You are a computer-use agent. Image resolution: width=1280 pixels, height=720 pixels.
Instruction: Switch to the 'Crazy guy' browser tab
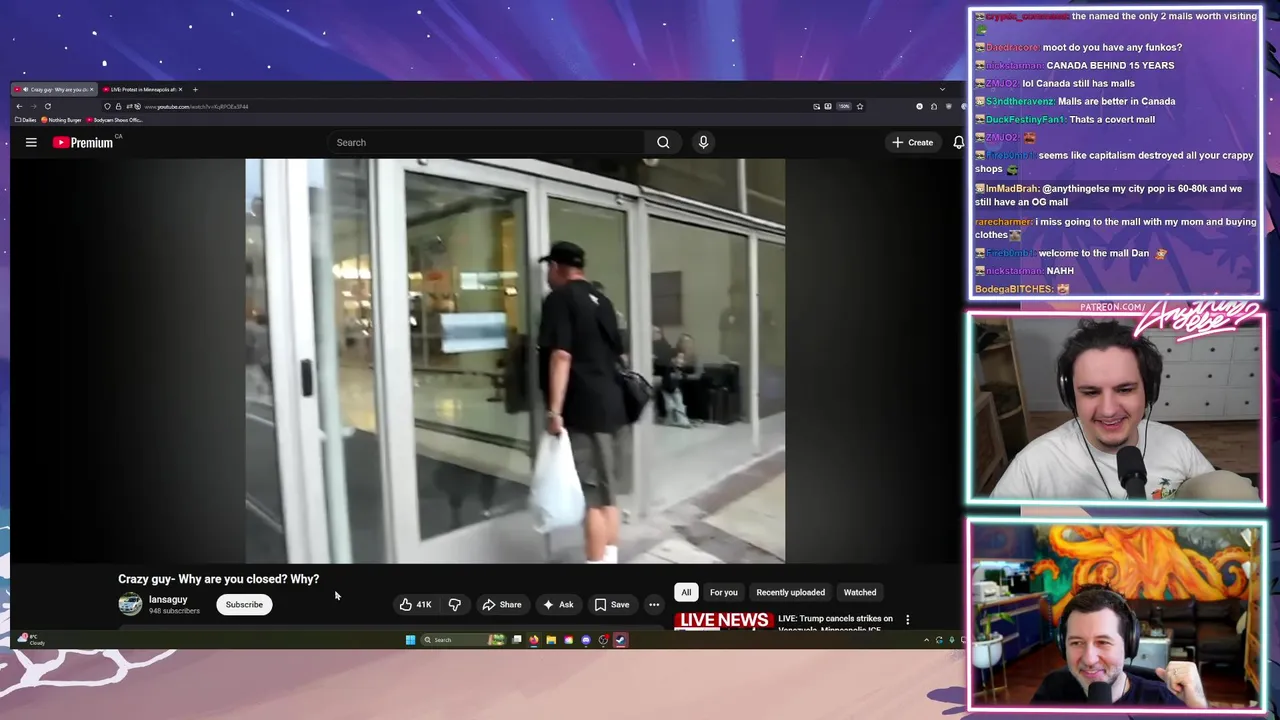point(55,90)
